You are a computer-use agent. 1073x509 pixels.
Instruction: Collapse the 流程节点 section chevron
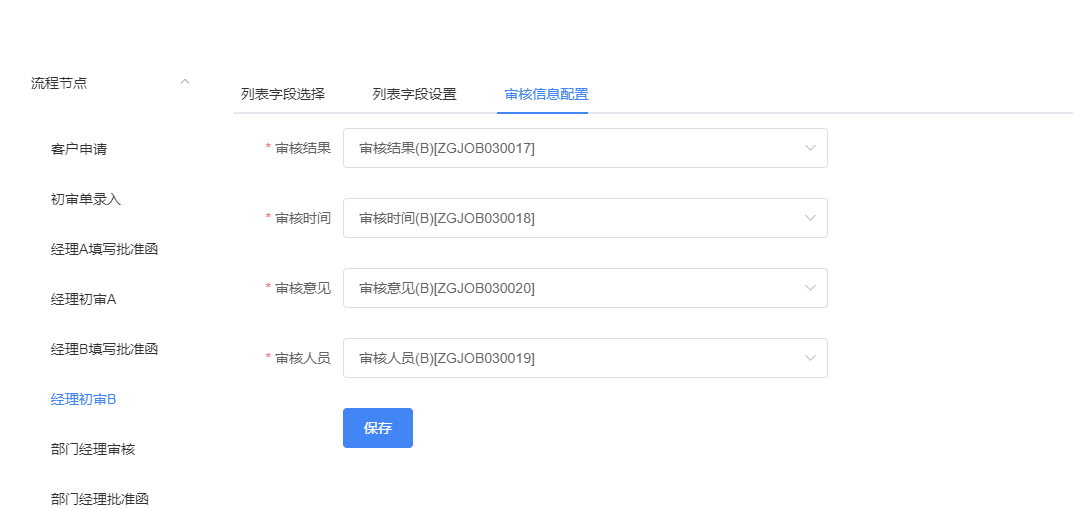click(x=185, y=82)
